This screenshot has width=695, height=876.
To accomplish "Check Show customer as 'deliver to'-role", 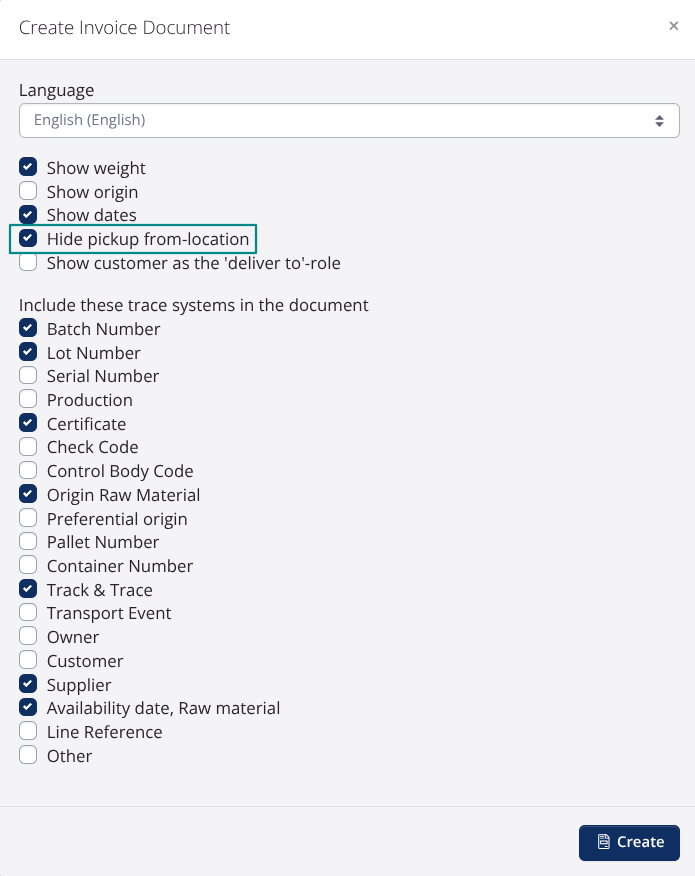I will [28, 263].
